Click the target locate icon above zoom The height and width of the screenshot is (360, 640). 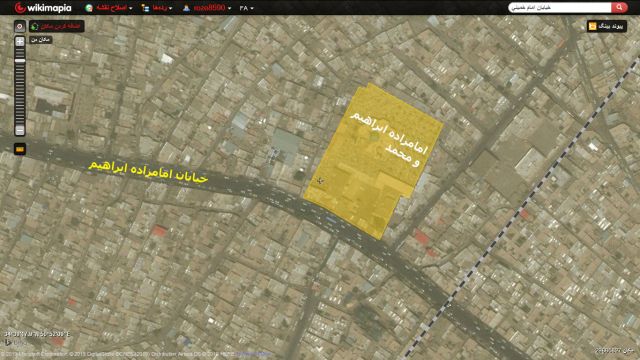(20, 26)
